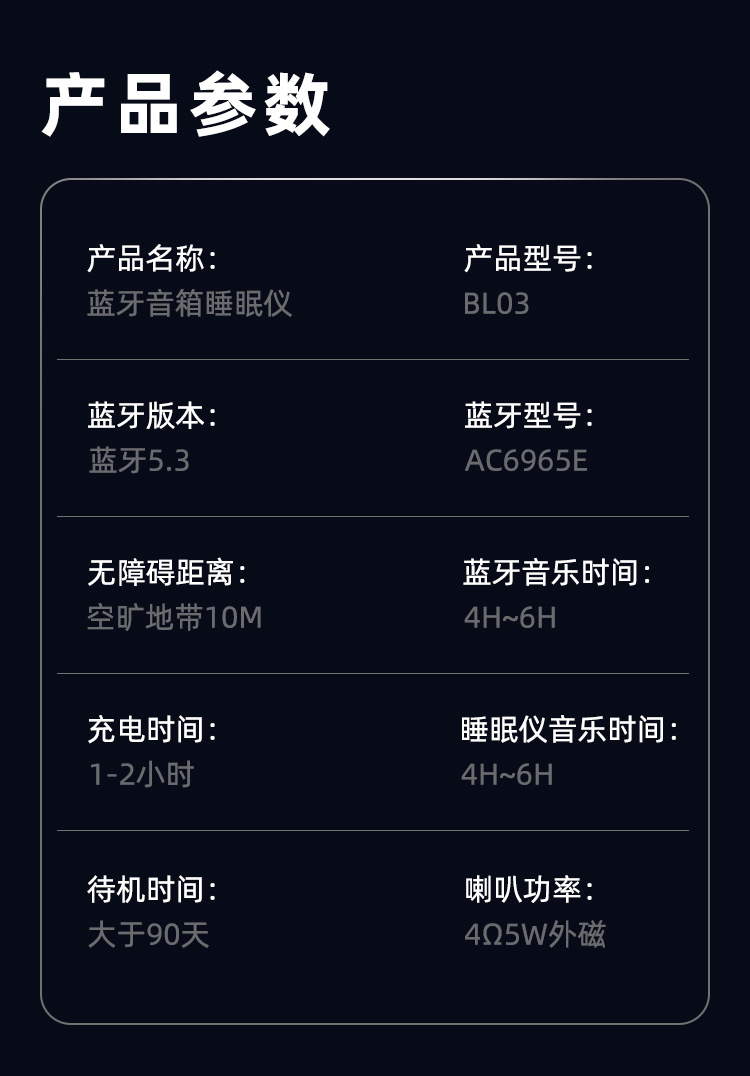Viewport: 750px width, 1076px height.
Task: Select the 睡眠仪音乐时间 label
Action: pyautogui.click(x=569, y=730)
